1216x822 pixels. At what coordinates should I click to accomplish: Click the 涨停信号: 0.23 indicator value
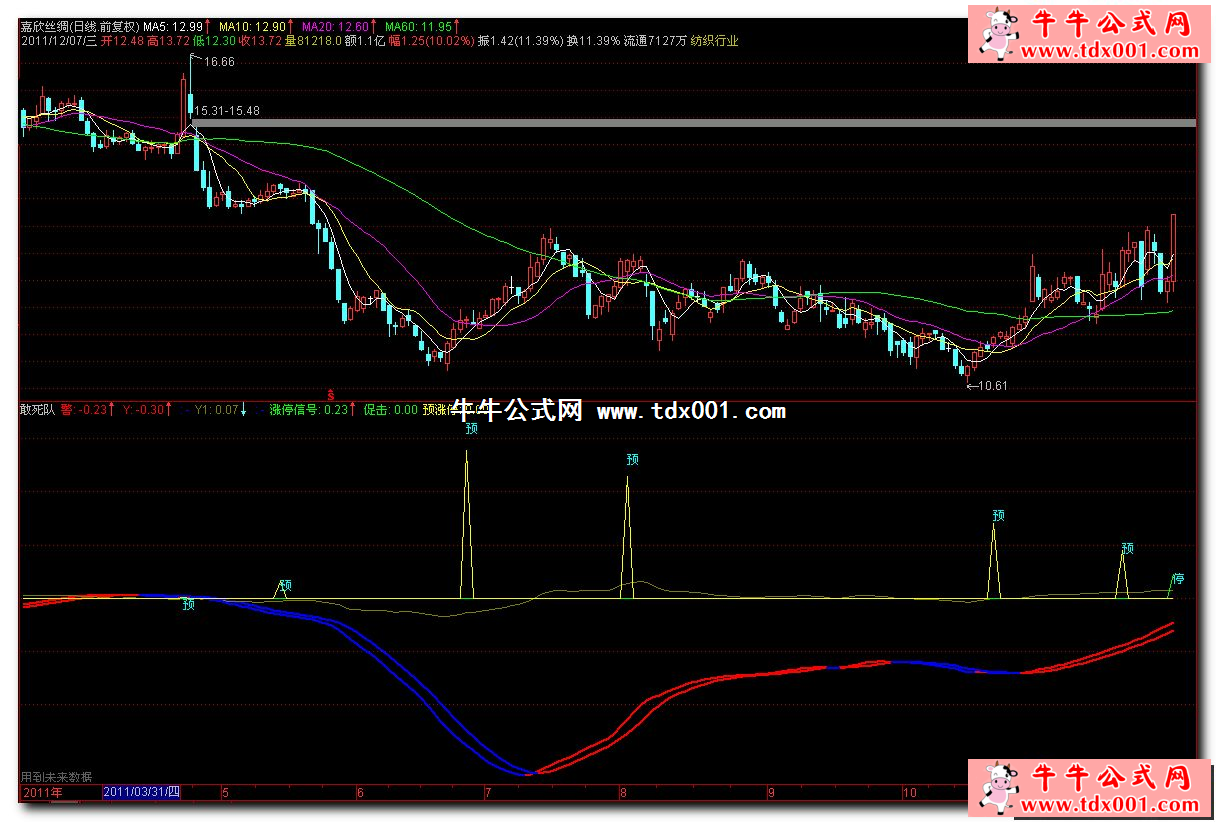pyautogui.click(x=308, y=409)
